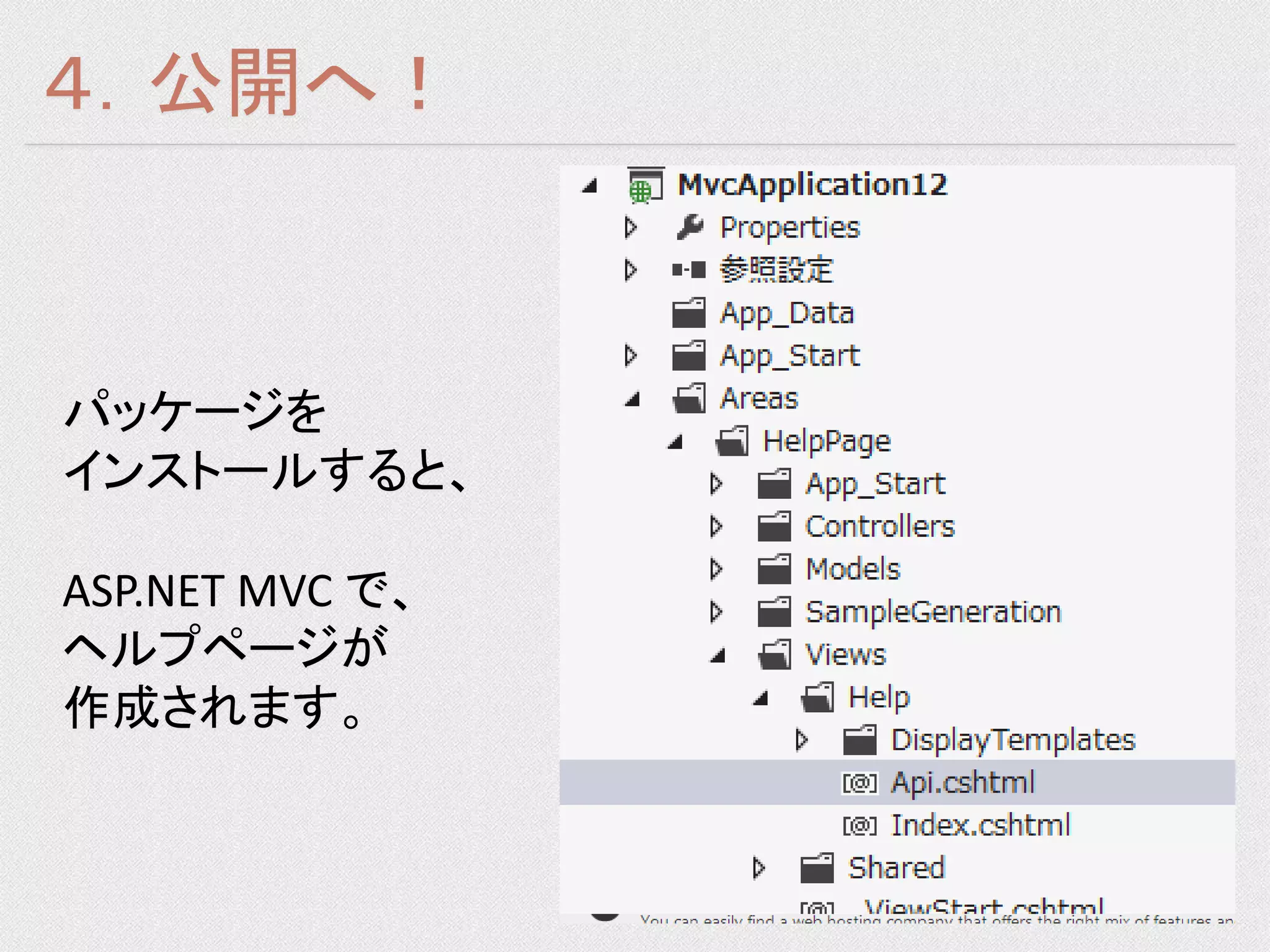Click the Models folder icon
This screenshot has height=952, width=1270.
point(775,570)
